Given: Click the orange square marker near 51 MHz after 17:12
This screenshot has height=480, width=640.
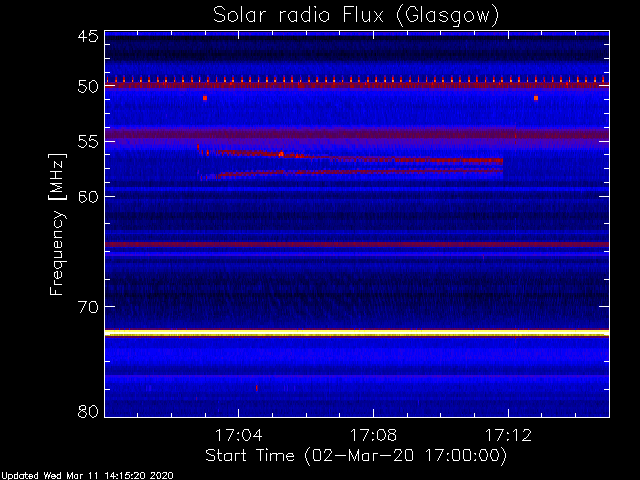Looking at the screenshot, I should click(536, 98).
